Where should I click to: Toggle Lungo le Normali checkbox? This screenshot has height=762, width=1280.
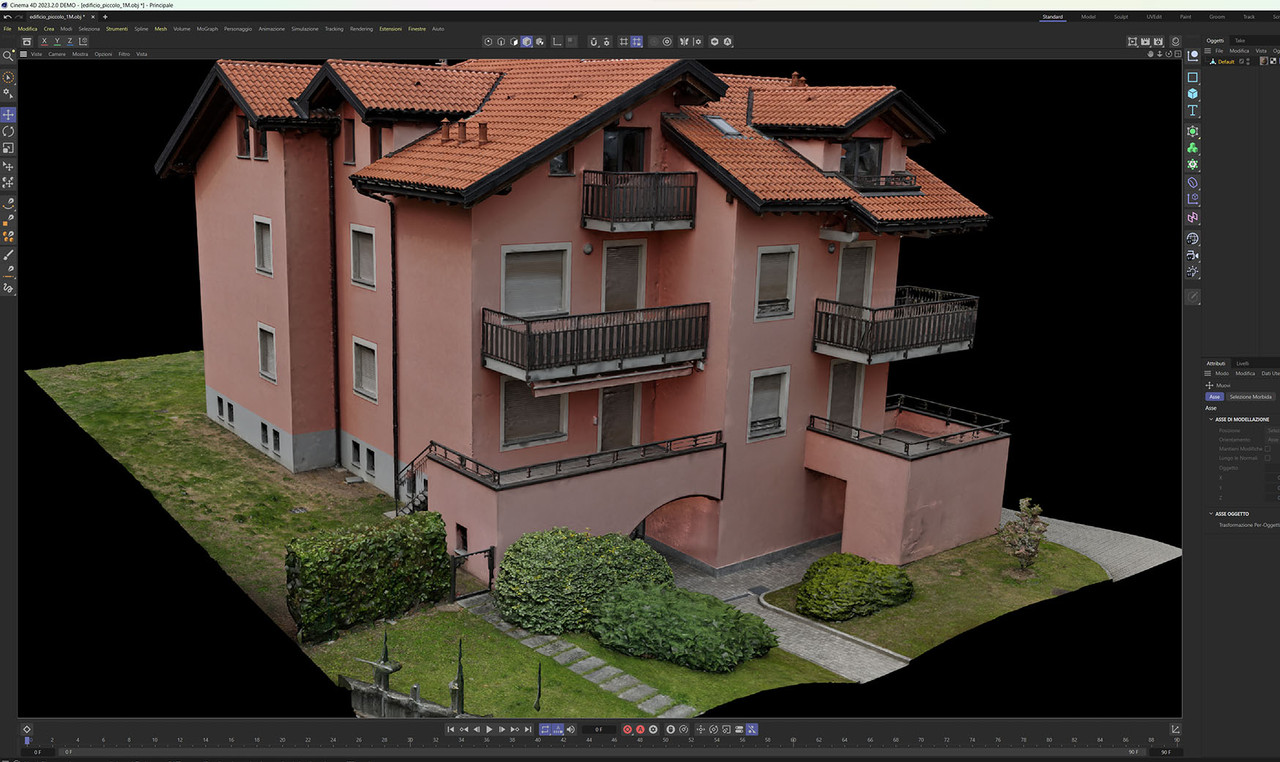[1268, 458]
